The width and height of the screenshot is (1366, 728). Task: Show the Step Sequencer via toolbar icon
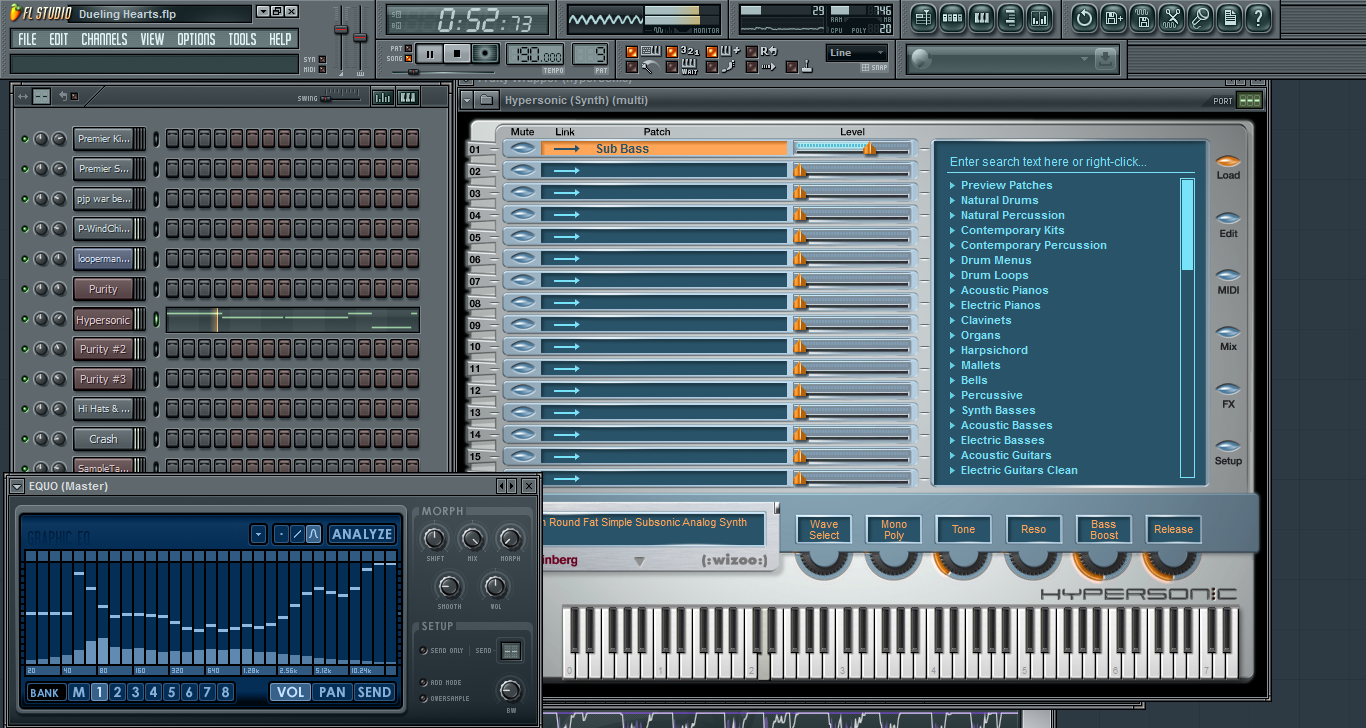[952, 17]
